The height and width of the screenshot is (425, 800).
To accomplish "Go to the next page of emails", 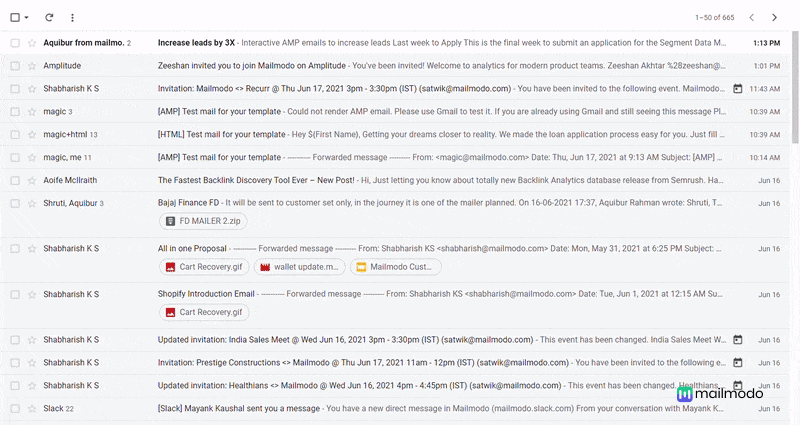I will click(774, 17).
